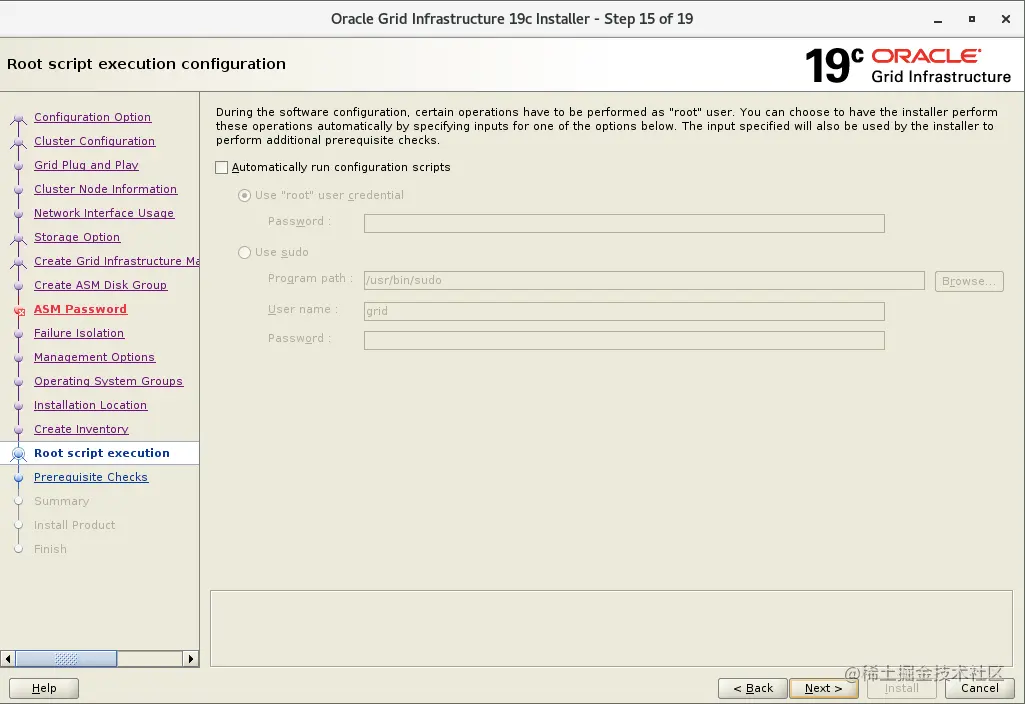Open Prerequisite Checks step
1025x704 pixels.
click(91, 477)
